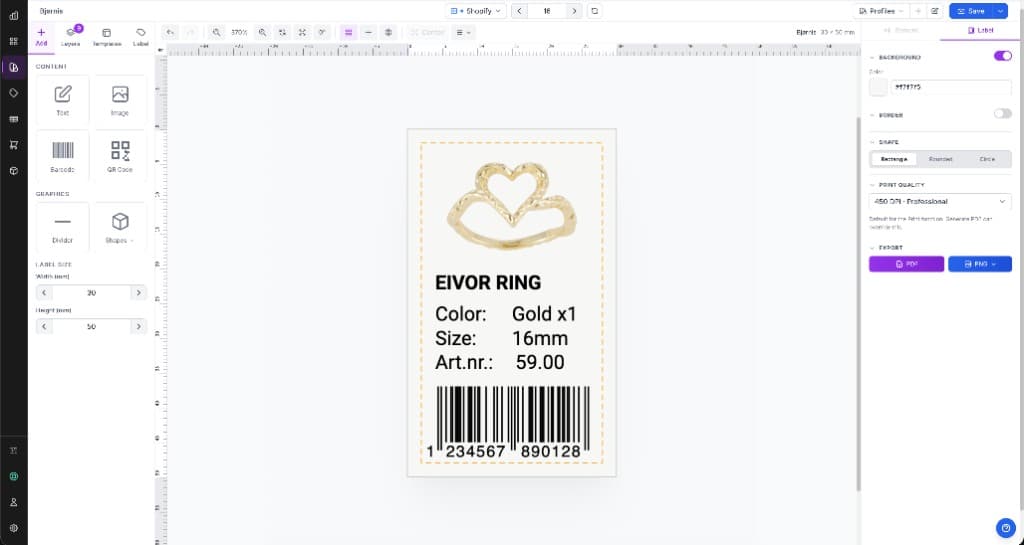Open the shopping cart sidebar icon
This screenshot has width=1024, height=545.
click(14, 145)
